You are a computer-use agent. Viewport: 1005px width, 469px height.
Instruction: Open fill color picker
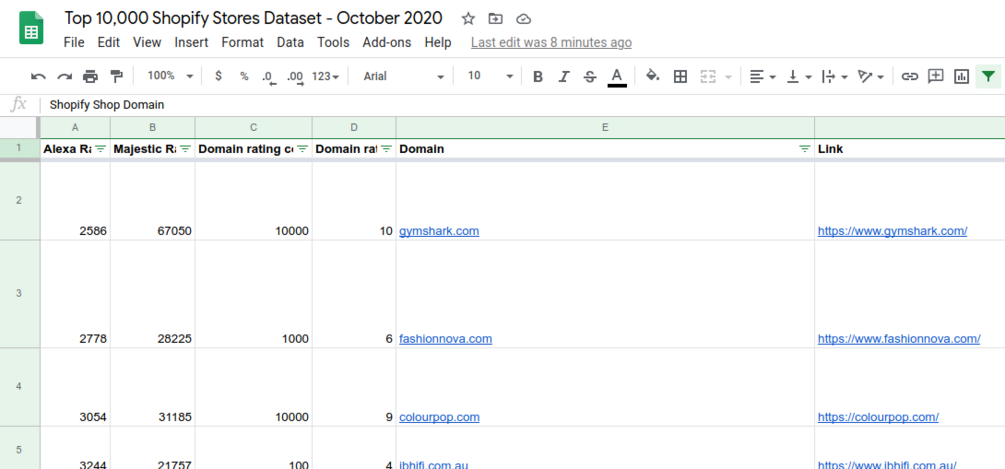coord(652,76)
